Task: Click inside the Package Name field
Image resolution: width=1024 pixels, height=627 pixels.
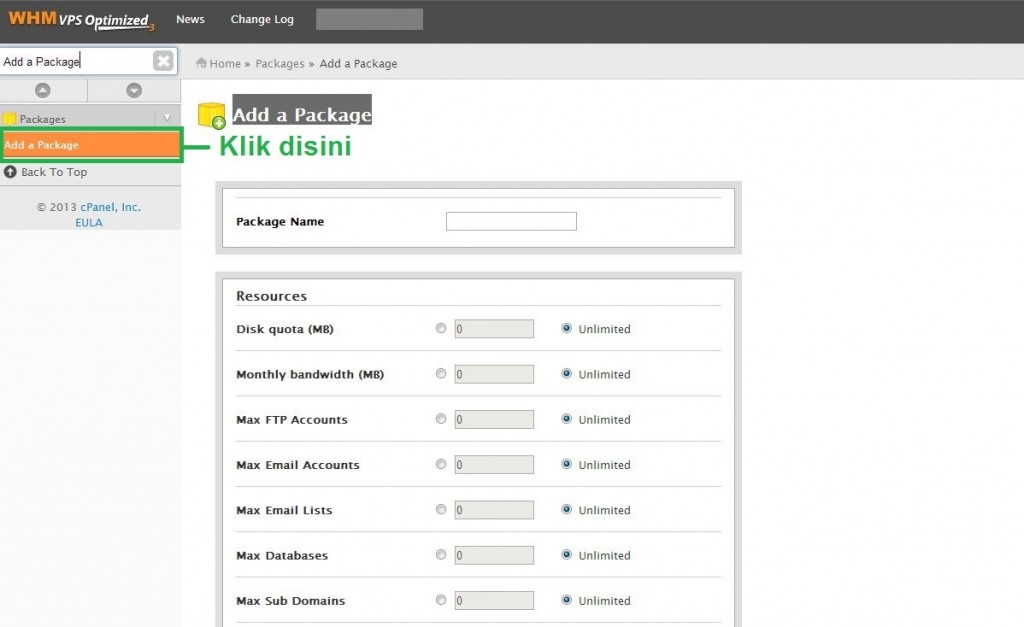Action: pyautogui.click(x=511, y=221)
